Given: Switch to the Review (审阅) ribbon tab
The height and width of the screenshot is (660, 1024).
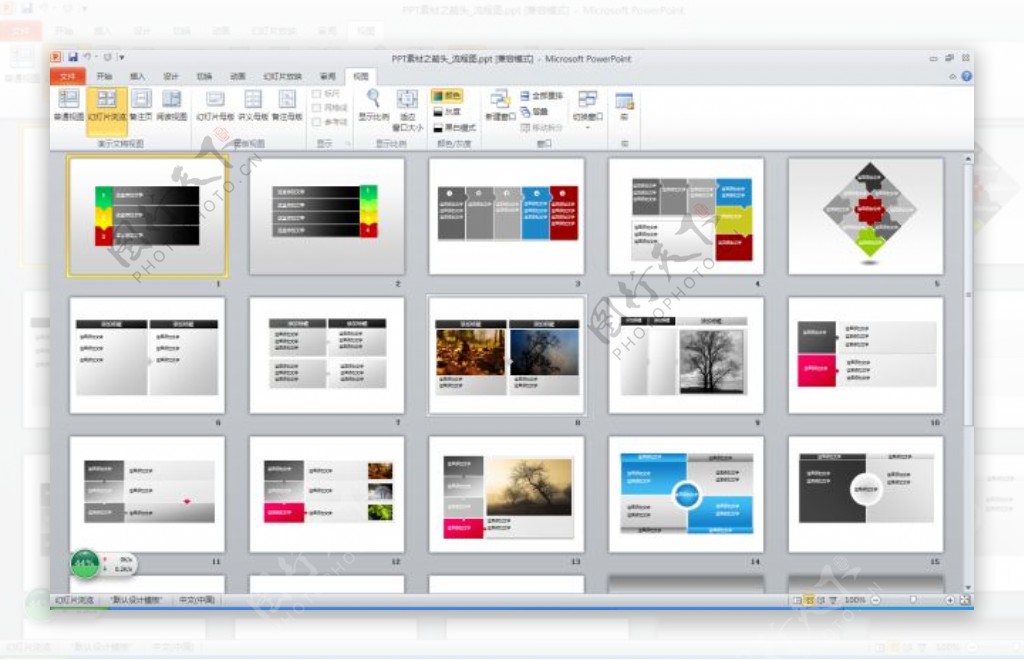Looking at the screenshot, I should pos(328,76).
